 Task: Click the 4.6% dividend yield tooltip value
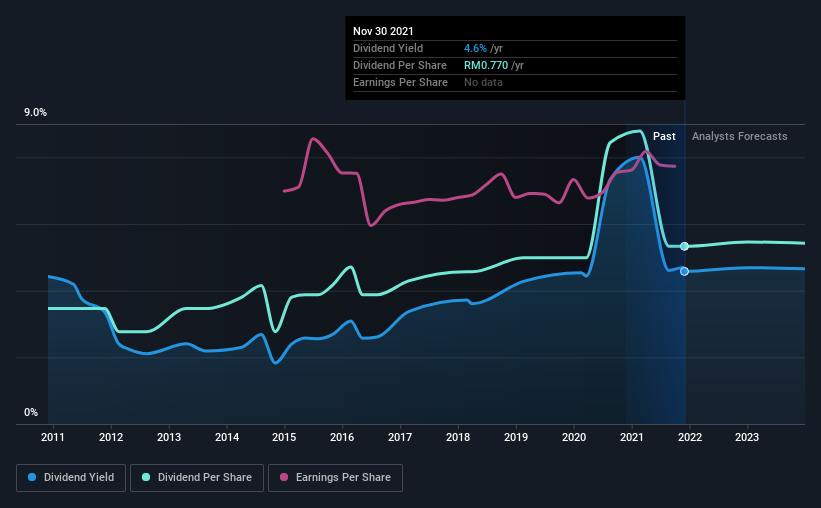pos(474,48)
